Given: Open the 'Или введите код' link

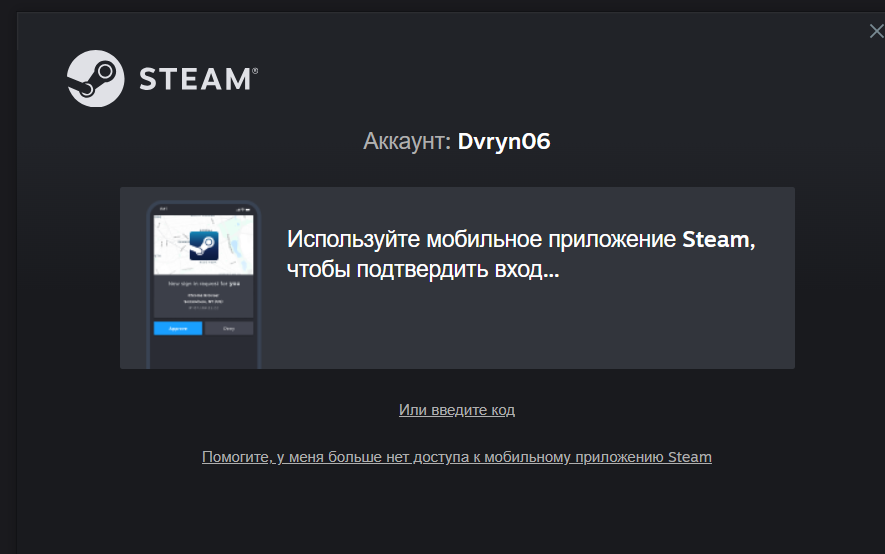Looking at the screenshot, I should [x=457, y=410].
